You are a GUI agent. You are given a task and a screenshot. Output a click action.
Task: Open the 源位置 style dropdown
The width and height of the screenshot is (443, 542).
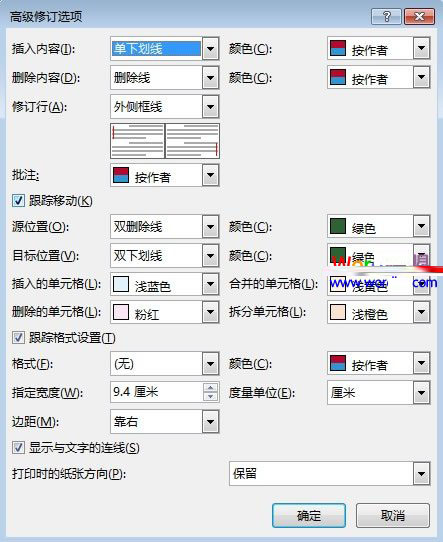point(210,227)
